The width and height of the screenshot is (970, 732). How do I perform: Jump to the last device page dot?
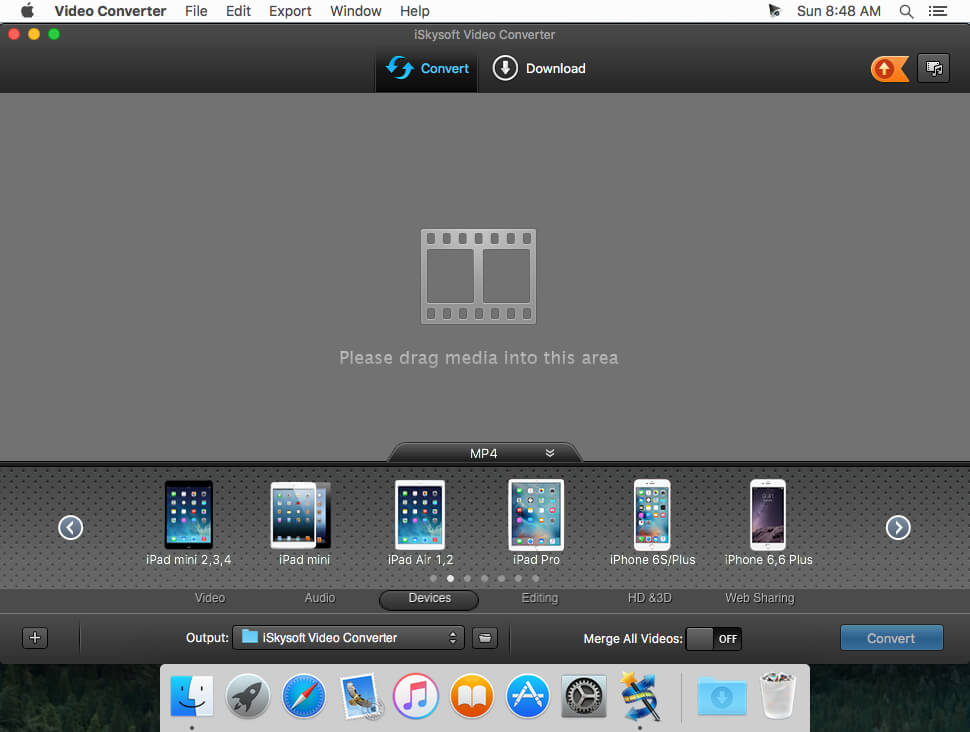(535, 579)
